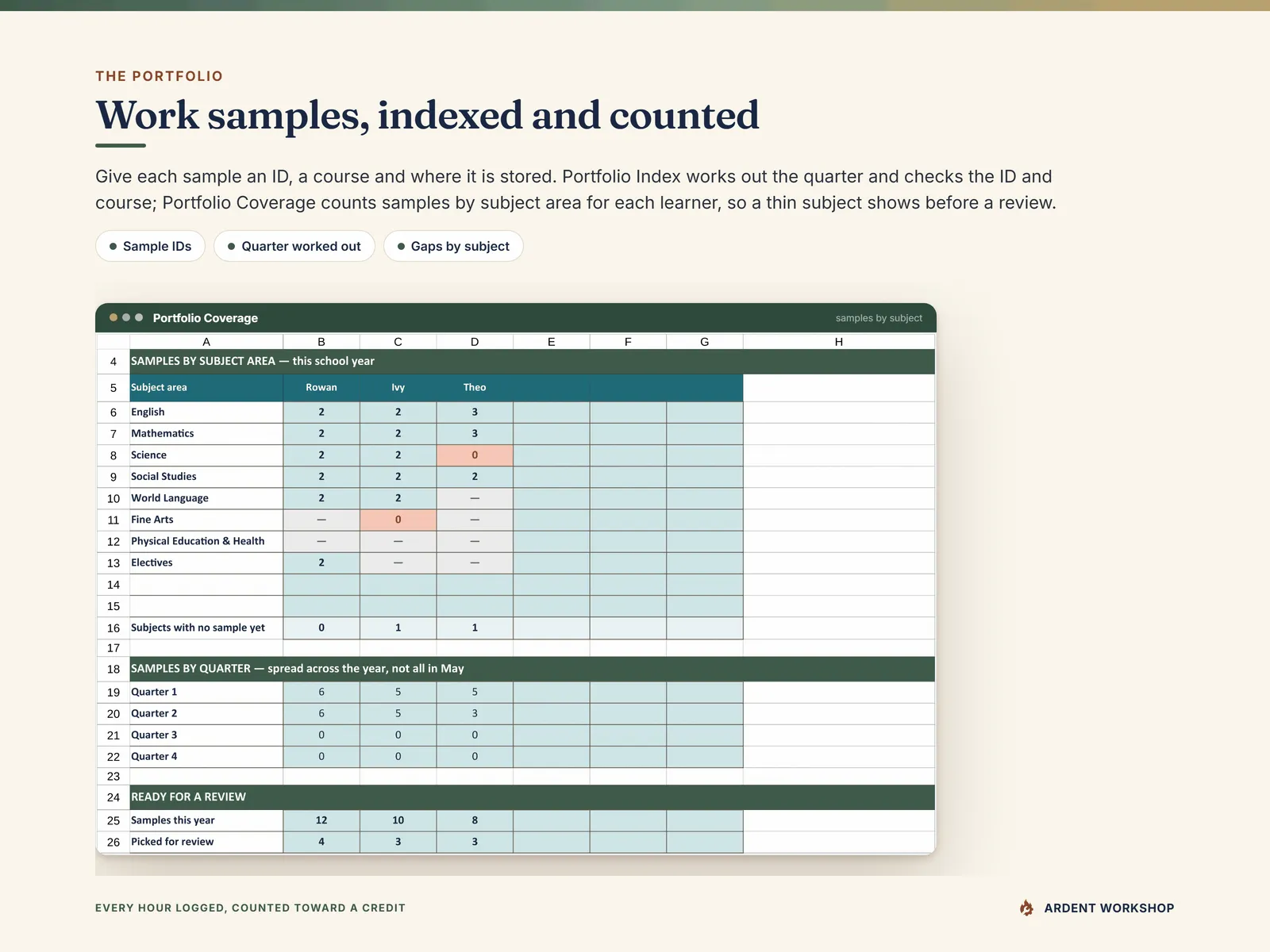Click Ivy's subjects-with-no-sample cell
The image size is (1270, 952).
click(x=398, y=628)
